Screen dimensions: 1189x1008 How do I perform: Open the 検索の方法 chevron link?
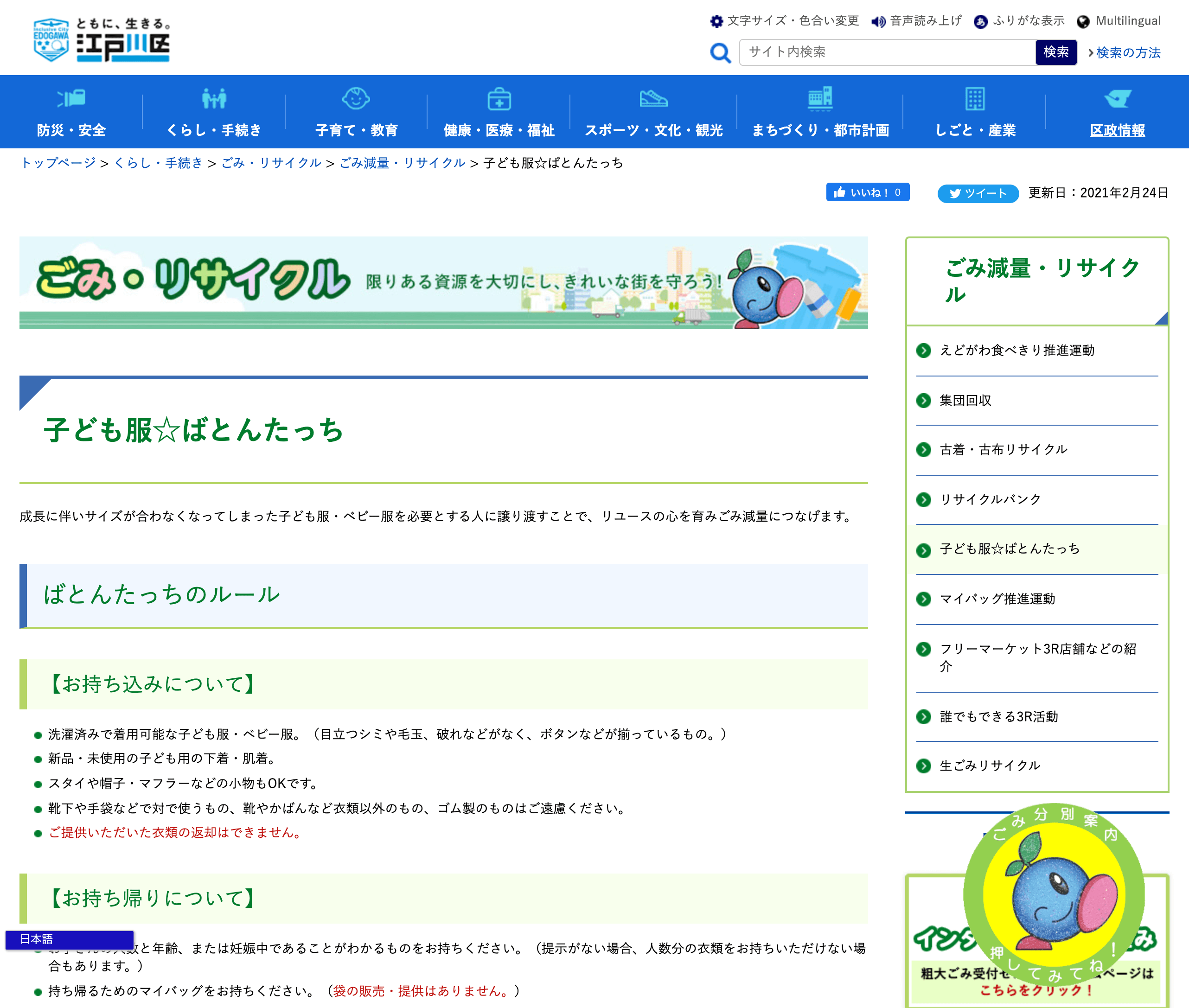[1124, 52]
